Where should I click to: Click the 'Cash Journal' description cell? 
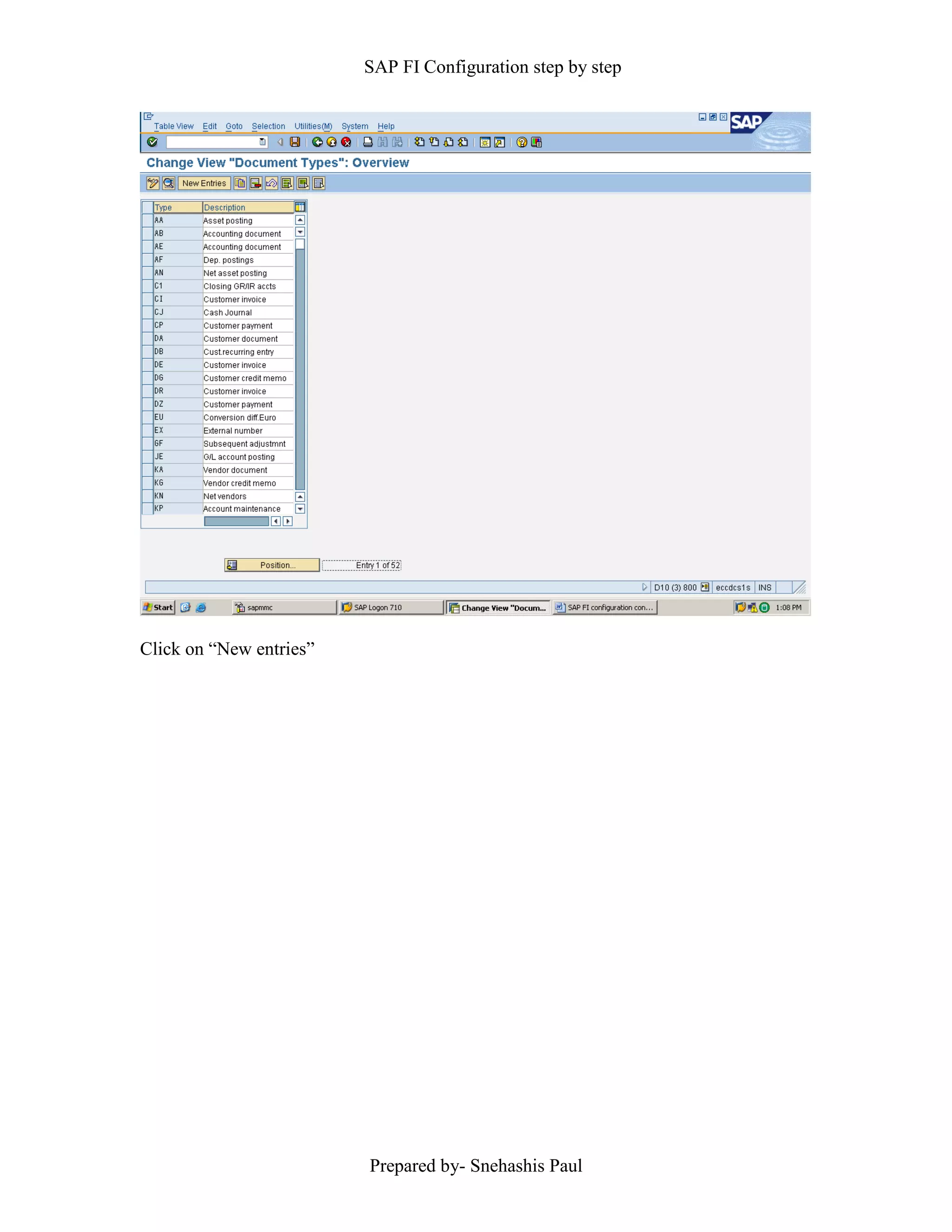248,312
